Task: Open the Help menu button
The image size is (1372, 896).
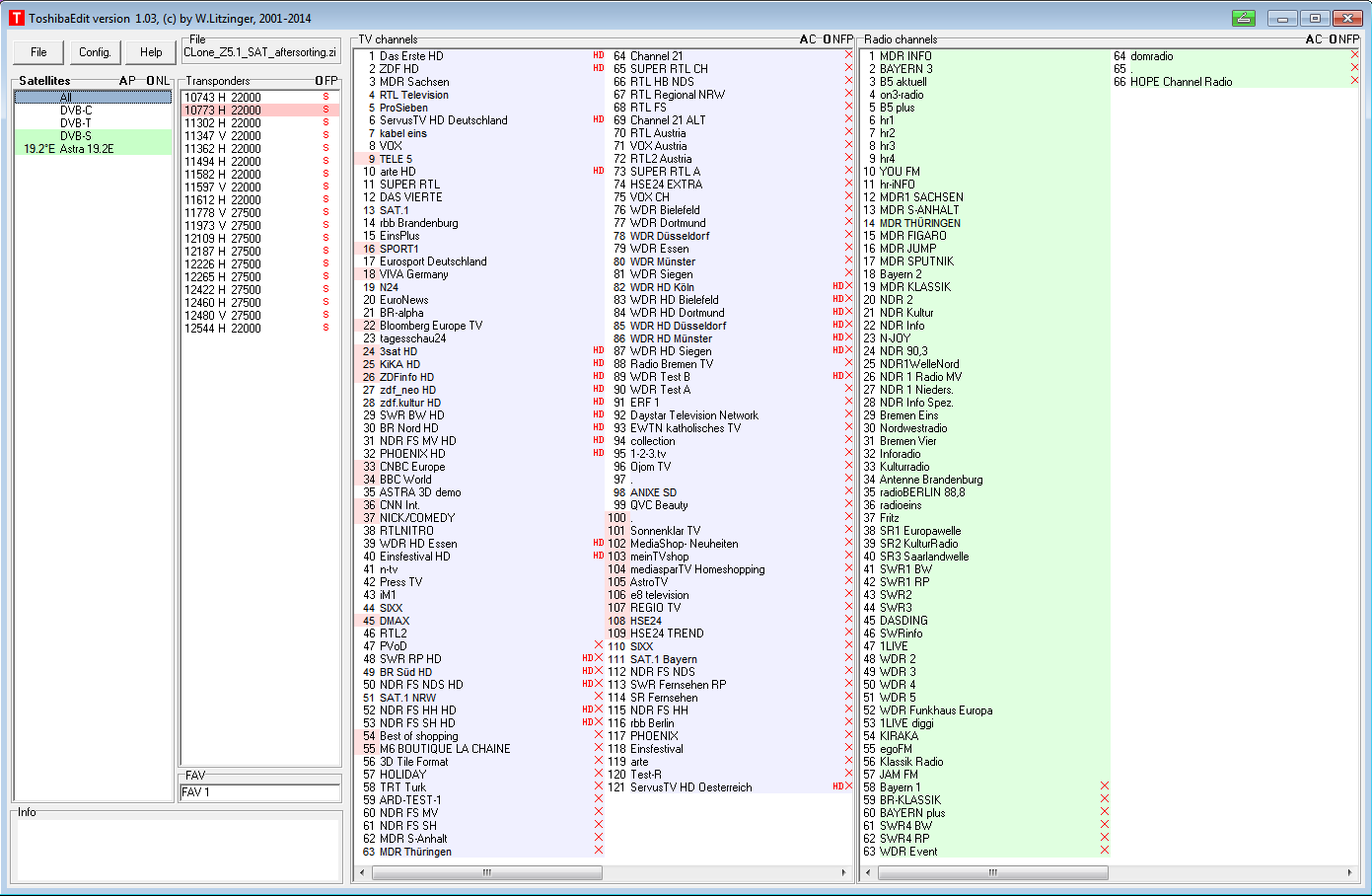Action: (x=151, y=52)
